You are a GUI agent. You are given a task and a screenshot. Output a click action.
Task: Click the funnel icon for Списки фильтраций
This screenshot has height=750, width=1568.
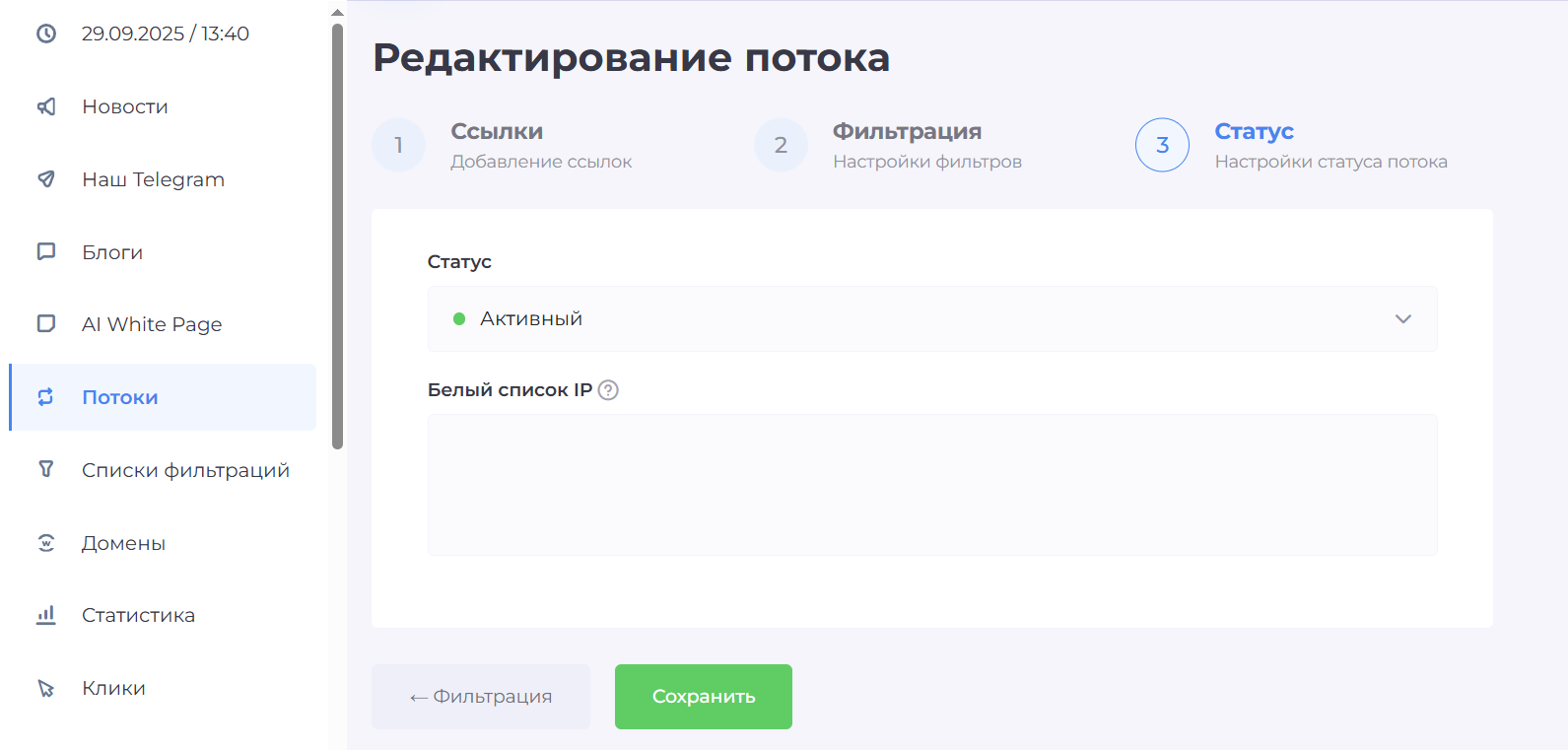pyautogui.click(x=46, y=469)
